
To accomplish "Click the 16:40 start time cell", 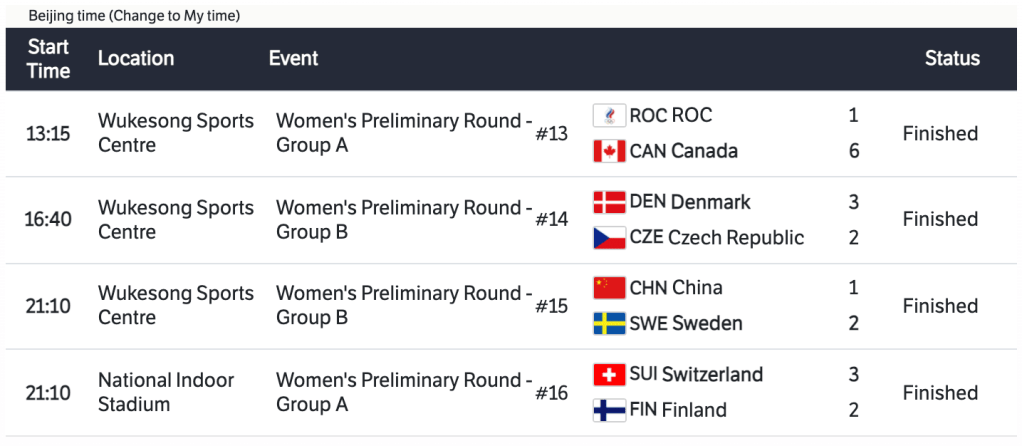I will [x=48, y=219].
